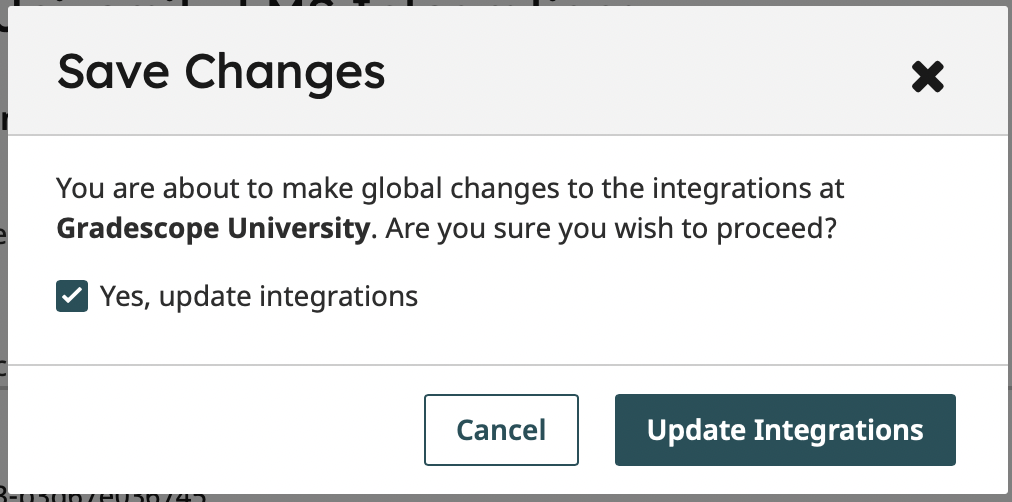Click the gray dialog header bar
Image resolution: width=1012 pixels, height=502 pixels.
(506, 71)
